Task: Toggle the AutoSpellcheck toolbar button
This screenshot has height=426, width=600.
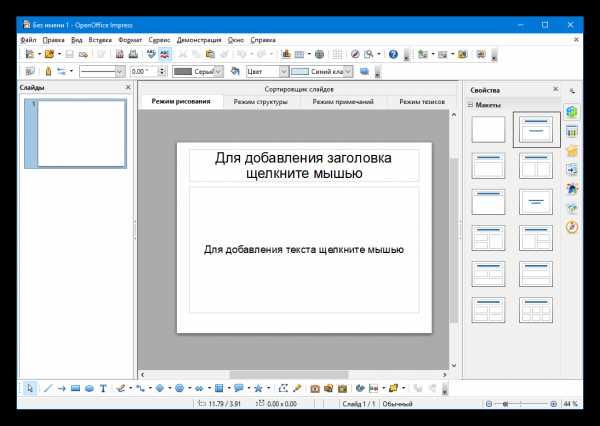Action: pyautogui.click(x=165, y=54)
